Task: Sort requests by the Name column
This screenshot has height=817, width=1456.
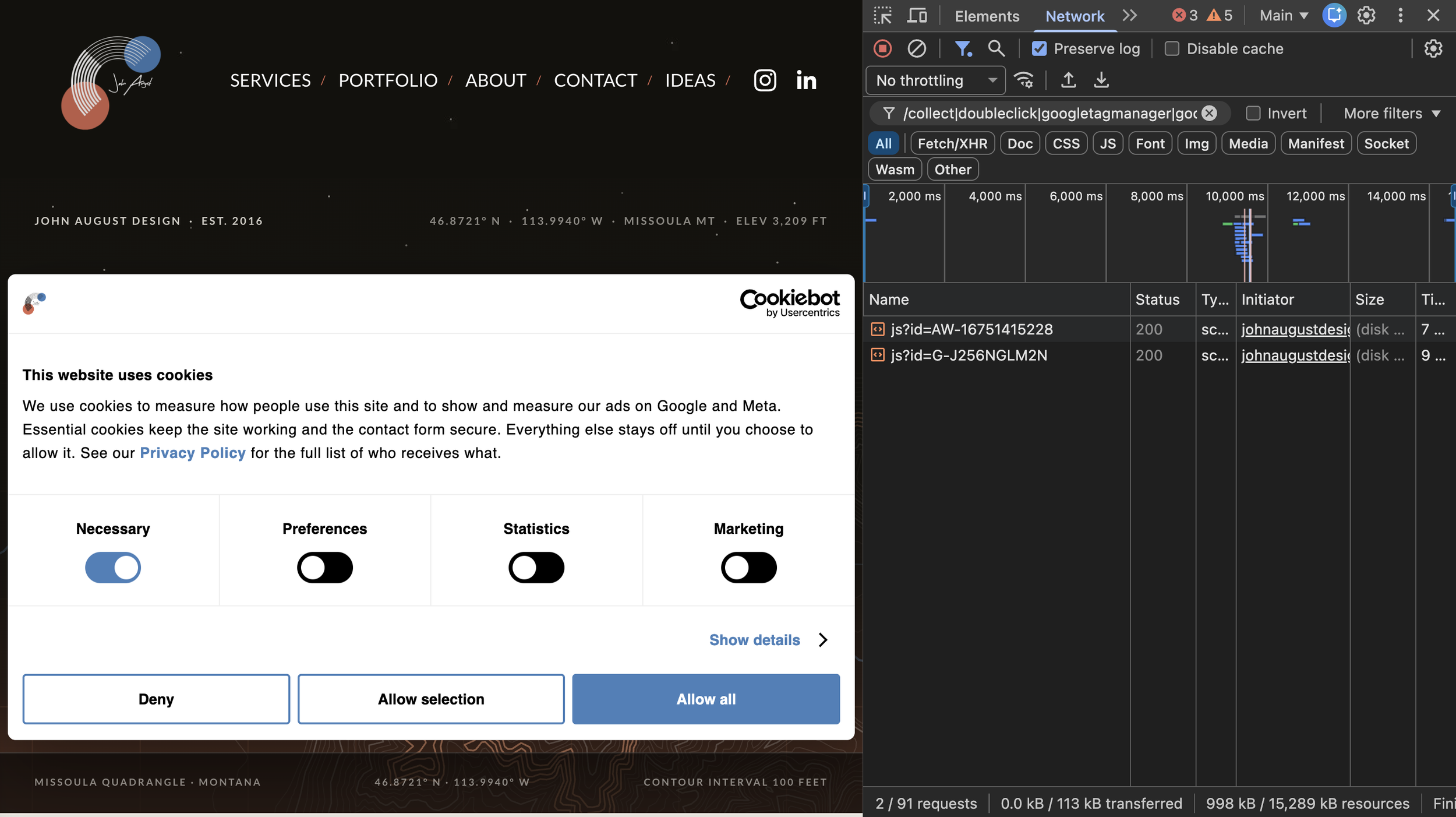Action: click(x=996, y=300)
